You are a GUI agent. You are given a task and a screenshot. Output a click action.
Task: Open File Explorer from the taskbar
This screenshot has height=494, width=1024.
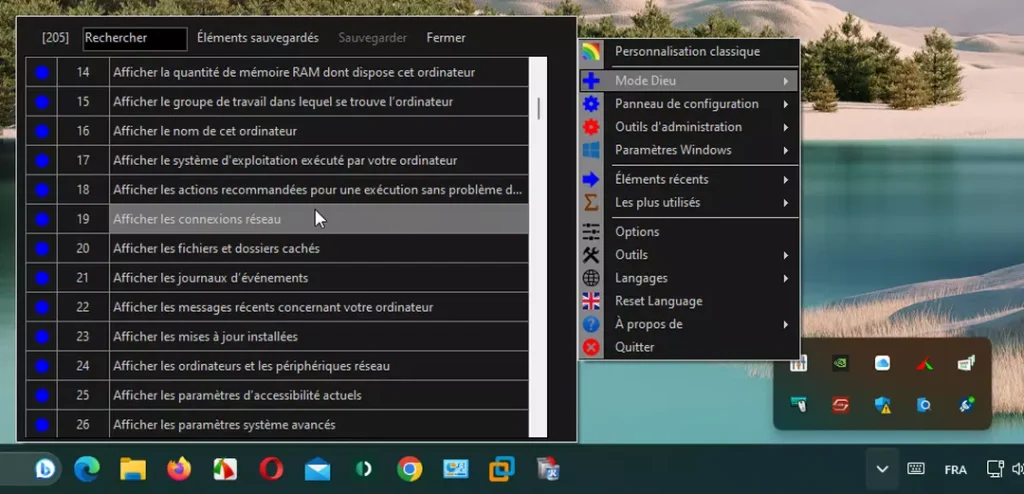point(133,469)
